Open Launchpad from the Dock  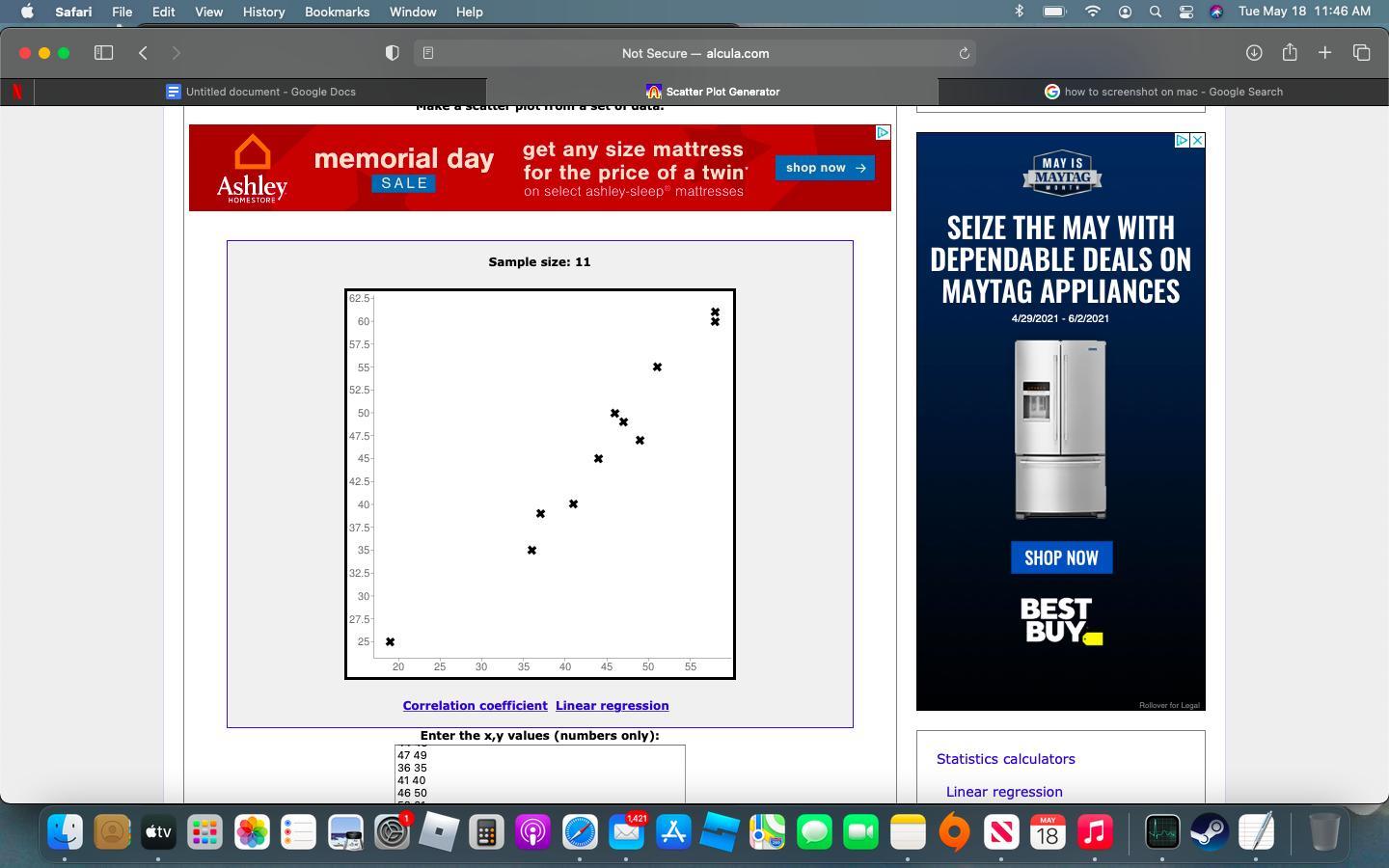[x=204, y=831]
